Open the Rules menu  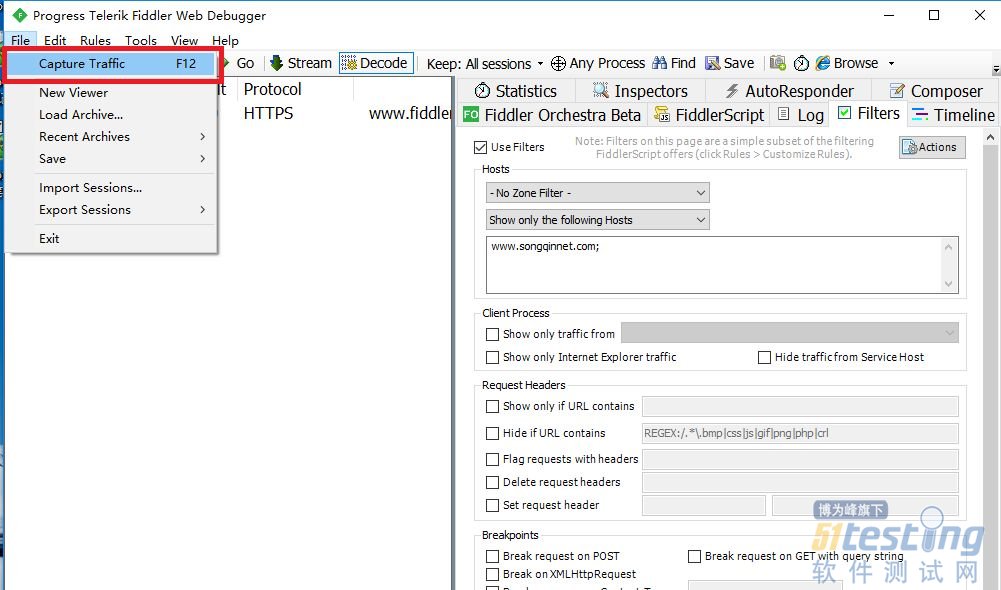pyautogui.click(x=95, y=40)
